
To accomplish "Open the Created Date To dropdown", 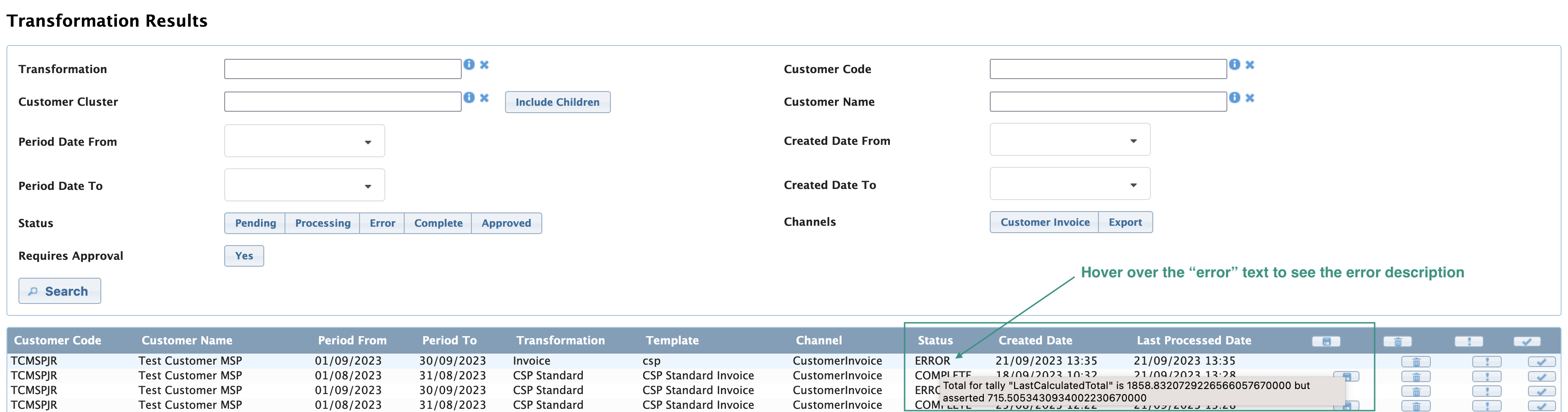I will click(x=1070, y=183).
